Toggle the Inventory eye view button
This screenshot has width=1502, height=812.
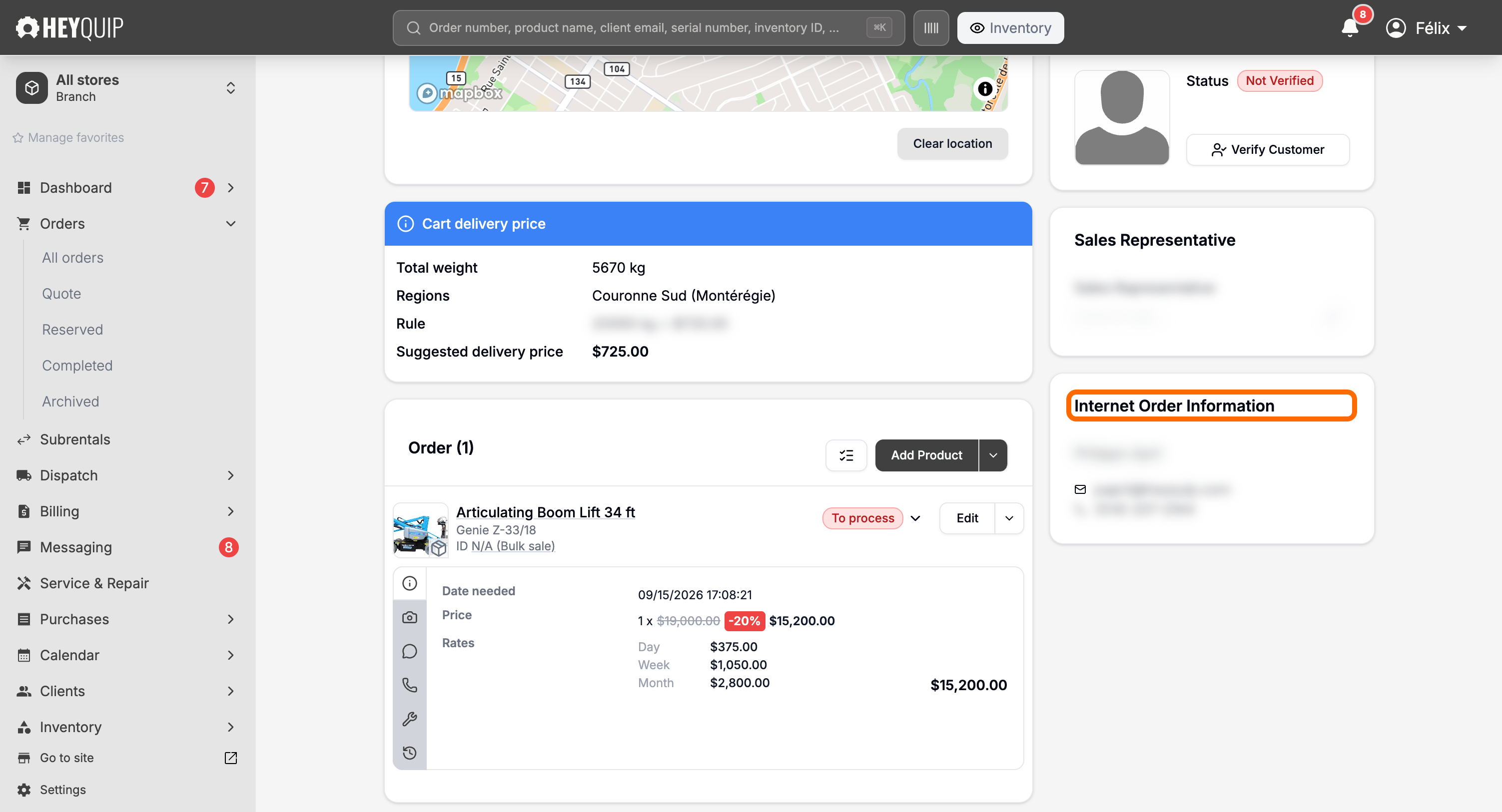click(1010, 27)
